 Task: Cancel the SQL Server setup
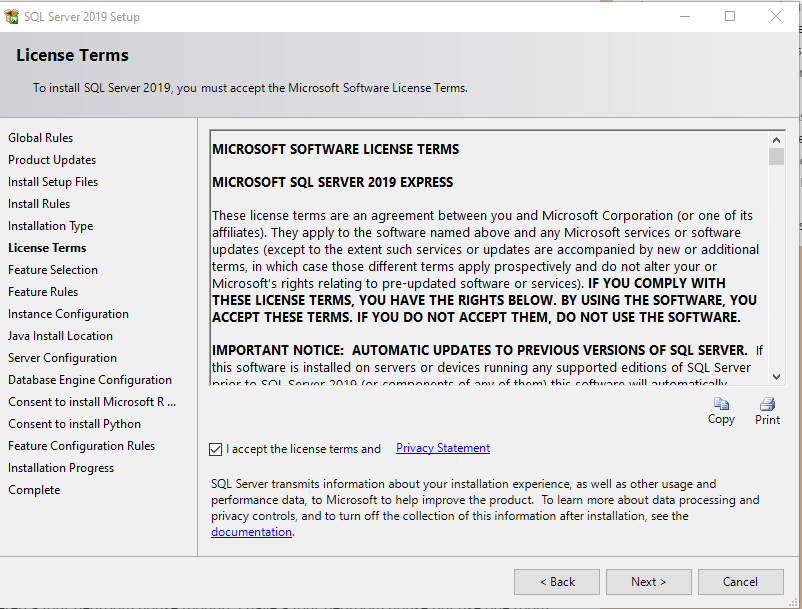[741, 582]
